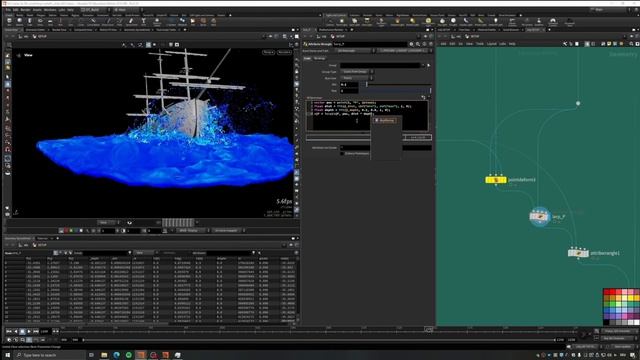This screenshot has width=640, height=360.
Task: Click the Group input field
Action: 380,65
